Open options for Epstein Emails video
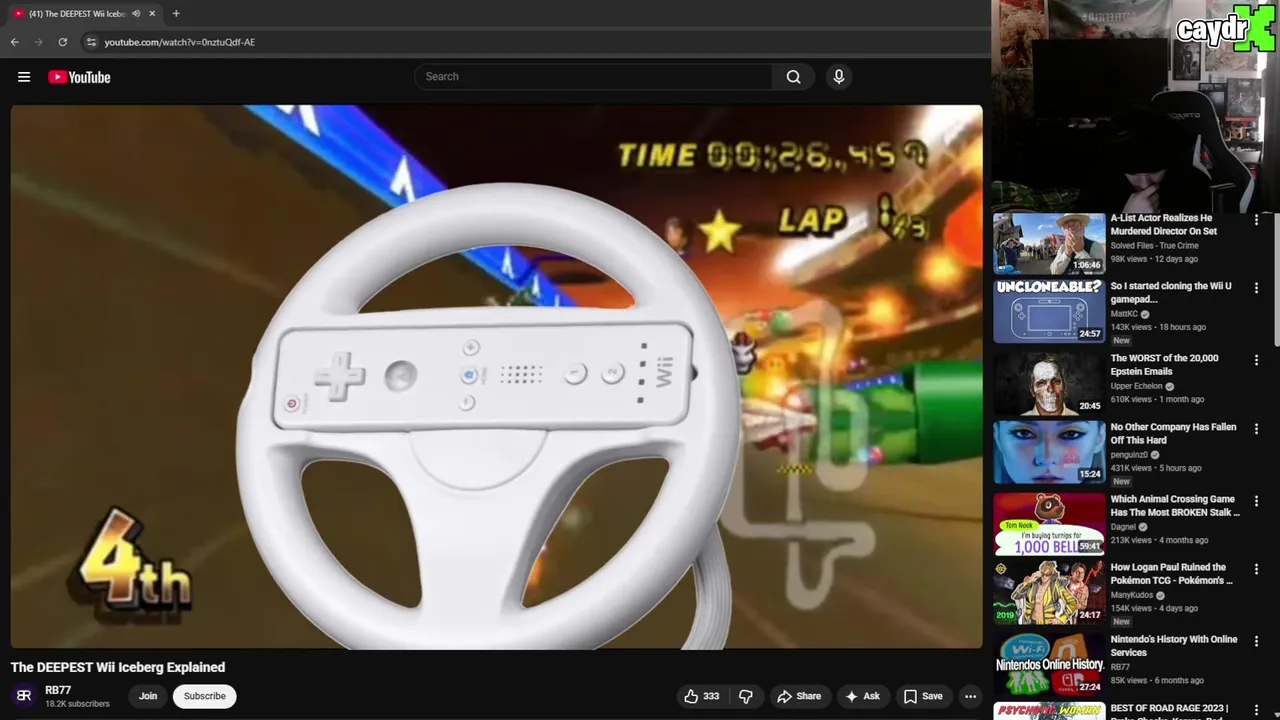 click(1256, 359)
